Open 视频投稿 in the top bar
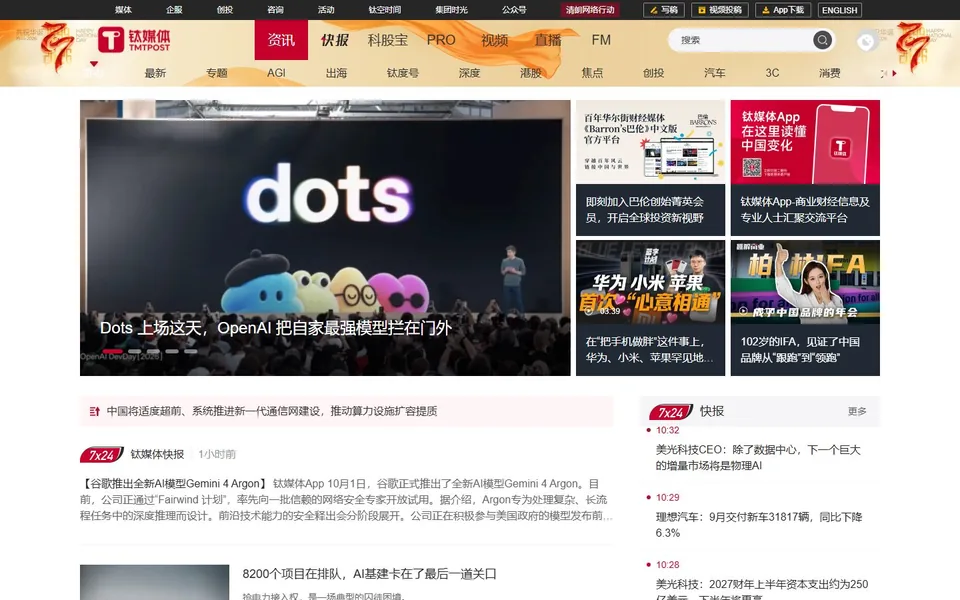Viewport: 960px width, 600px height. (x=720, y=10)
